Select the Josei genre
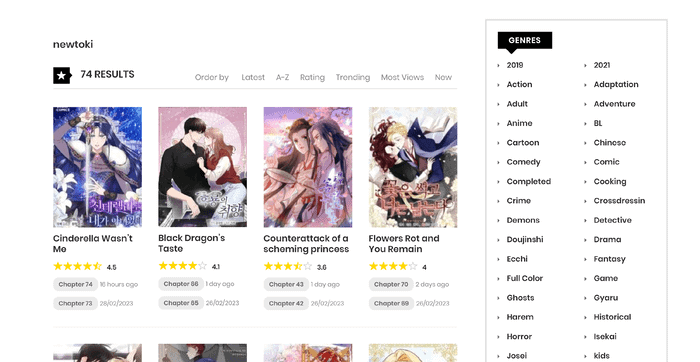The width and height of the screenshot is (700, 362). [x=517, y=356]
